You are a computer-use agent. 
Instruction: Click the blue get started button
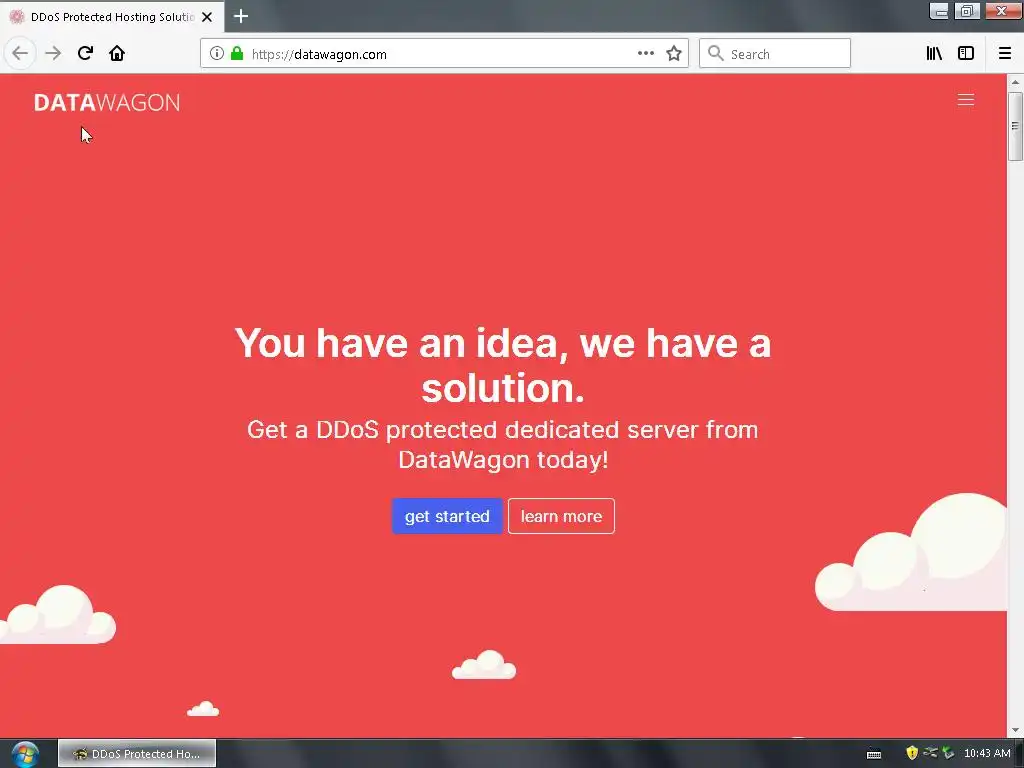tap(447, 516)
